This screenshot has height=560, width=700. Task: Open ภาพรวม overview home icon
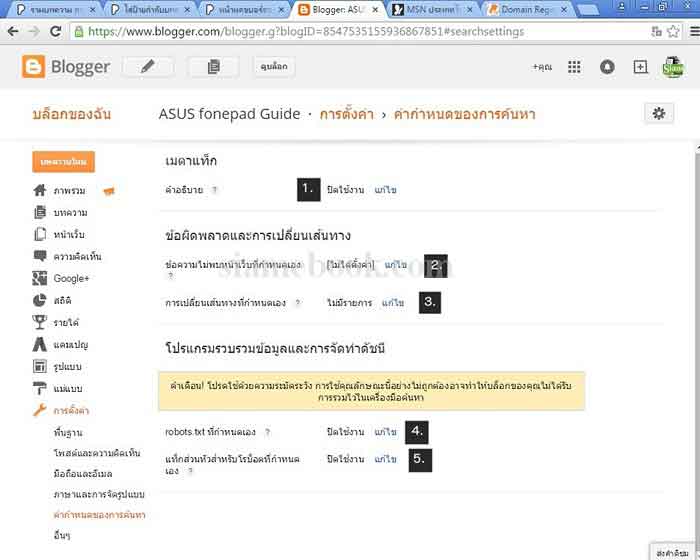tap(40, 190)
